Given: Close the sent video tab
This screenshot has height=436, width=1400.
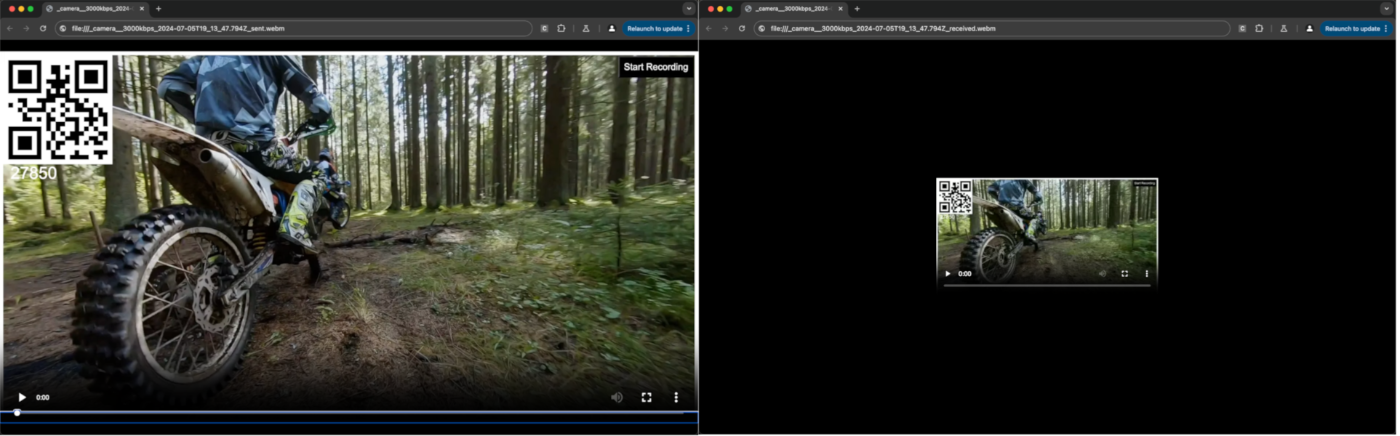Looking at the screenshot, I should [x=141, y=8].
